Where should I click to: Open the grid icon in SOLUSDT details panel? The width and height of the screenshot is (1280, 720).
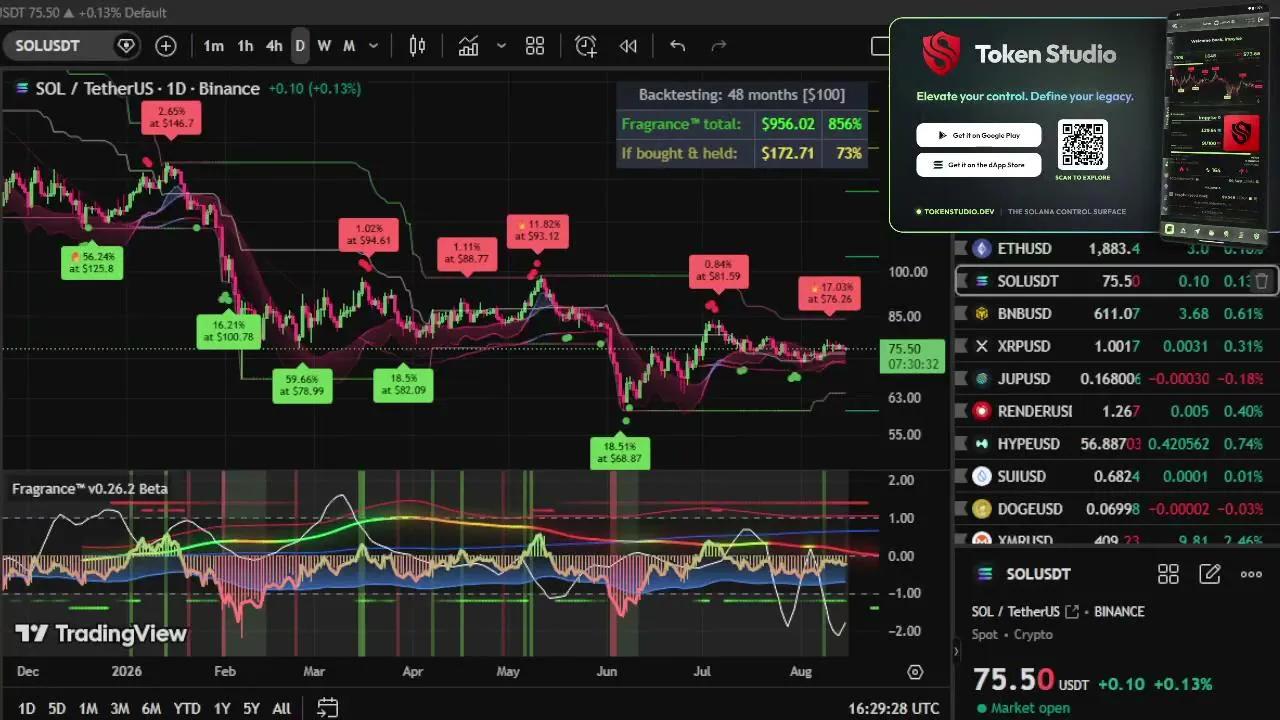(x=1168, y=574)
